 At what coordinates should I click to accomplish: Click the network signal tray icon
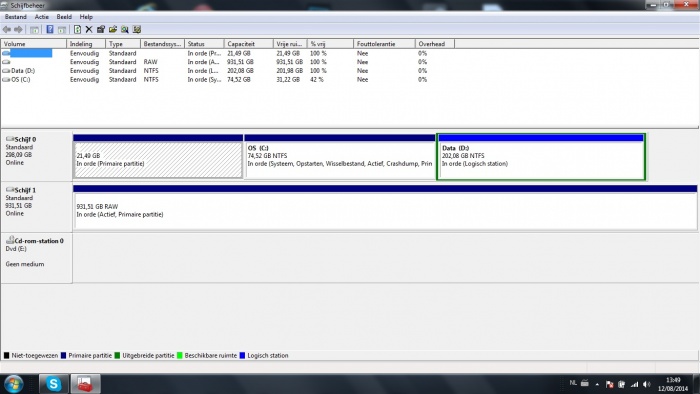click(x=634, y=384)
